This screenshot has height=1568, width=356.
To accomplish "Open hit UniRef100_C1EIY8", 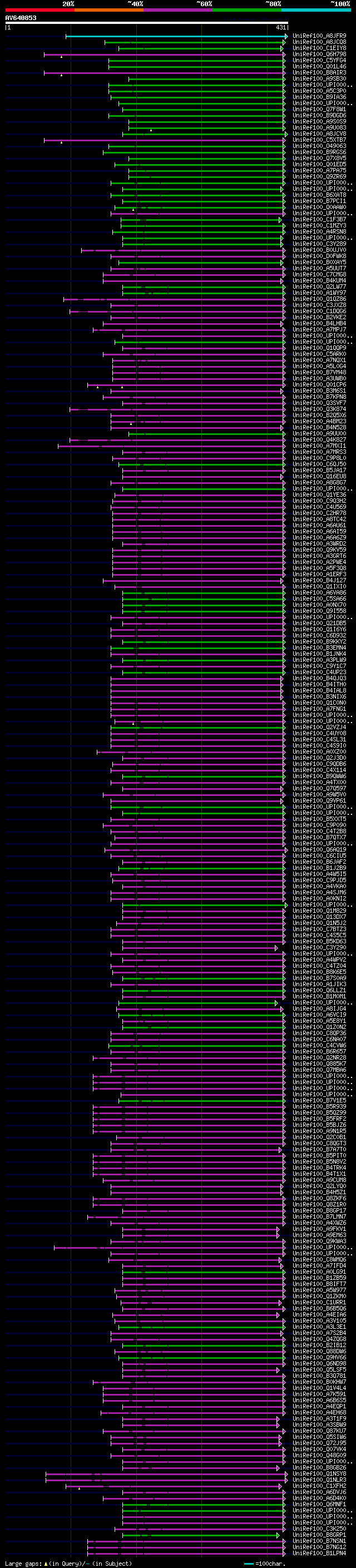I will click(x=319, y=48).
